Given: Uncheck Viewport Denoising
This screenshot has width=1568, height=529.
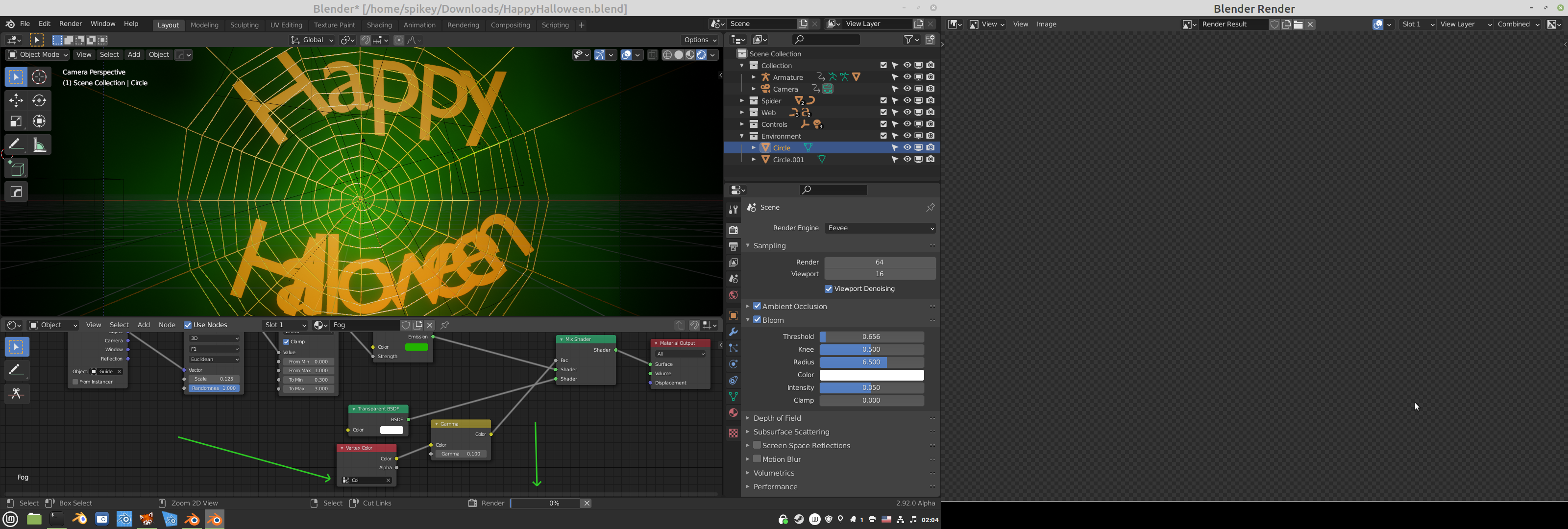Looking at the screenshot, I should tap(829, 289).
